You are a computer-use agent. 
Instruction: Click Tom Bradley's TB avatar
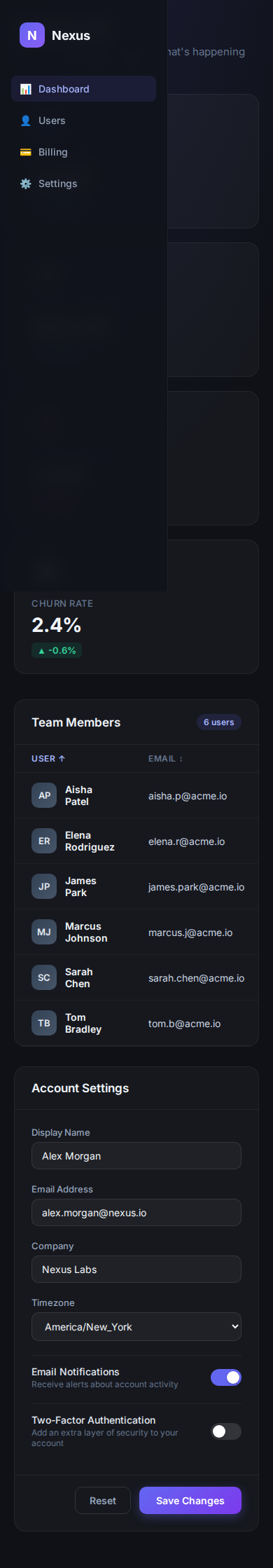coord(44,1023)
